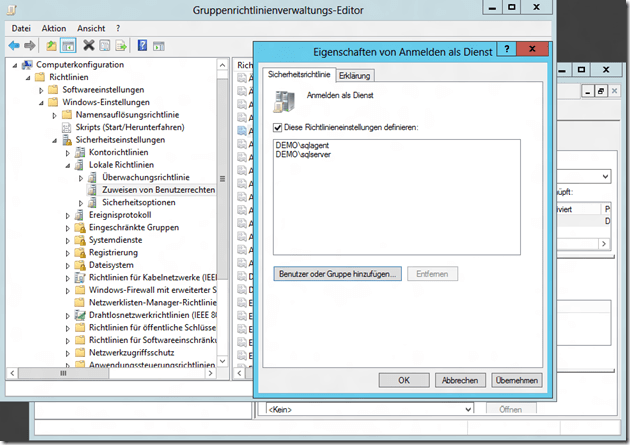The width and height of the screenshot is (630, 445).
Task: Expand the Überwachungsrichtlinie node
Action: tap(81, 178)
